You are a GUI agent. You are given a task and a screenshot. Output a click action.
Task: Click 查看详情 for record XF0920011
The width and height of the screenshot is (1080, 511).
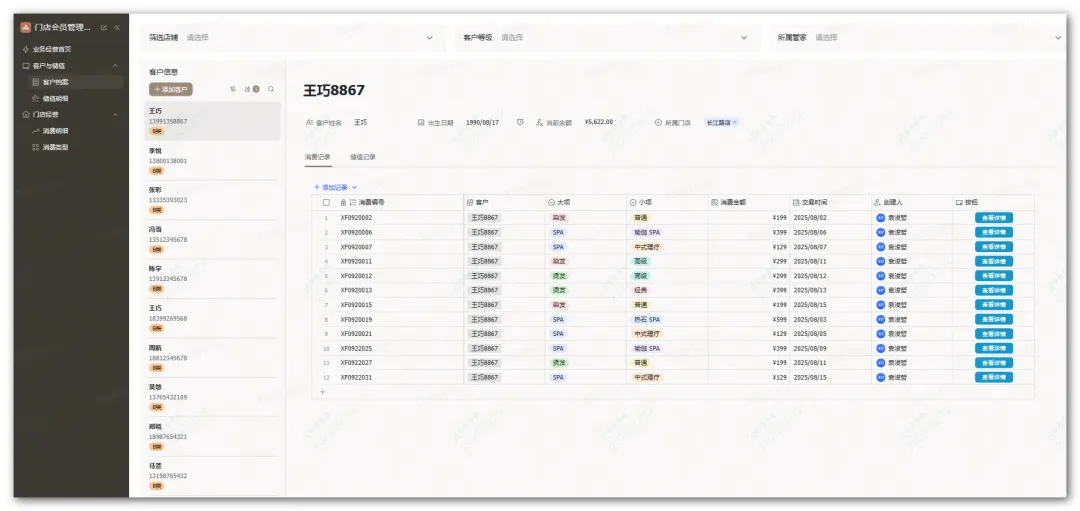[x=993, y=262]
